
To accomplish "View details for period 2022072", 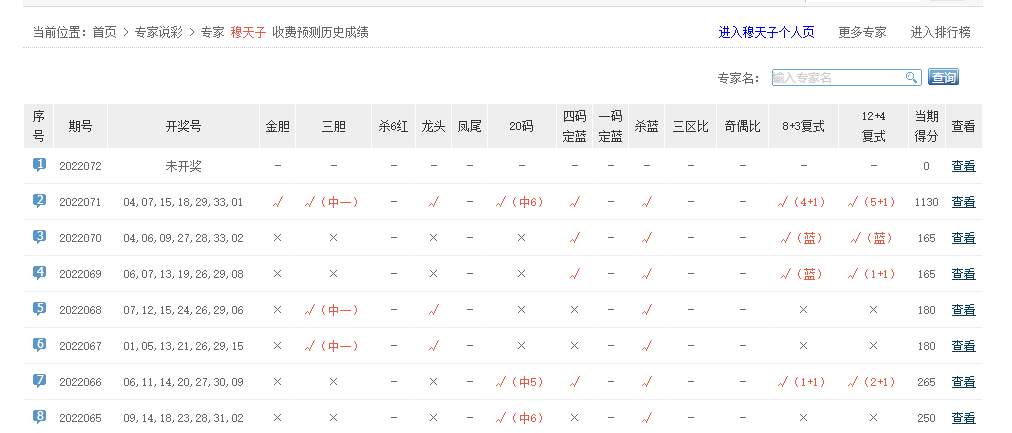I will point(963,166).
